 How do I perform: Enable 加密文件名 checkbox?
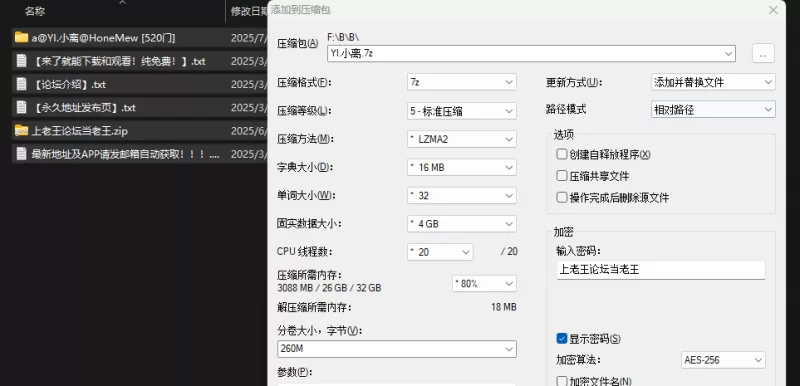pyautogui.click(x=562, y=381)
